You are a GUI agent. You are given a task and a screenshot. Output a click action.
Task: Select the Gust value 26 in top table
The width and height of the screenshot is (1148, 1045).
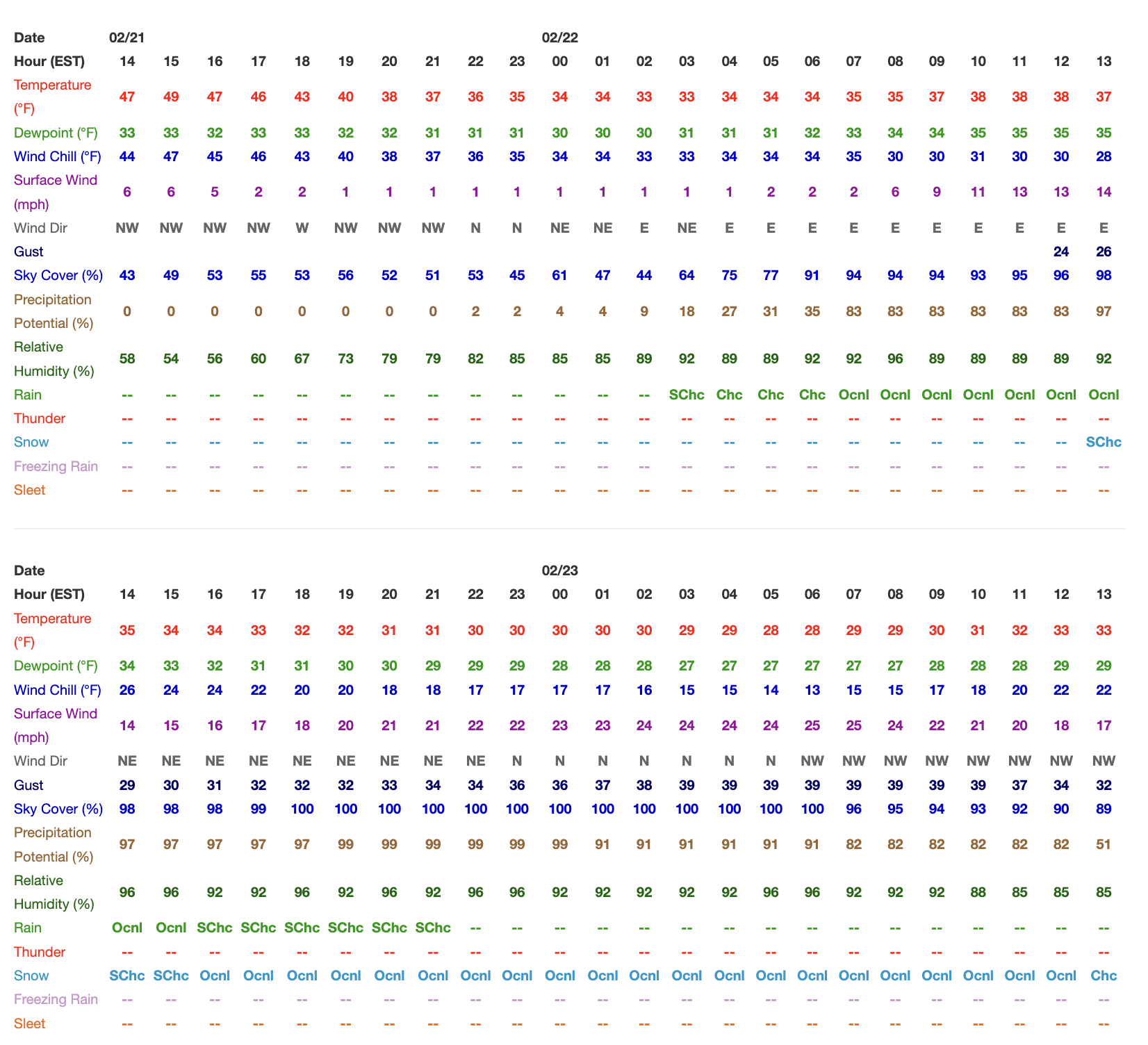pyautogui.click(x=1104, y=252)
